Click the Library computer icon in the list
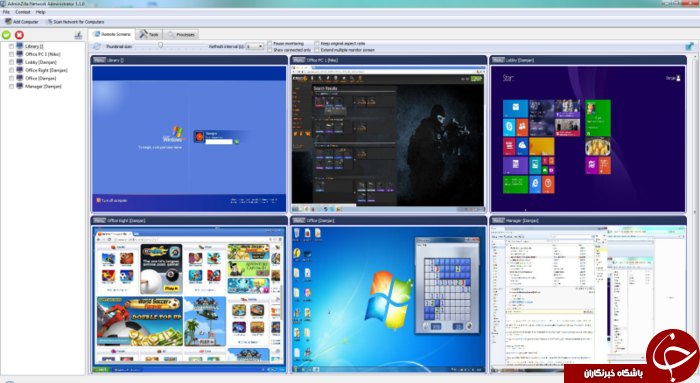This screenshot has height=383, width=700. tap(20, 46)
